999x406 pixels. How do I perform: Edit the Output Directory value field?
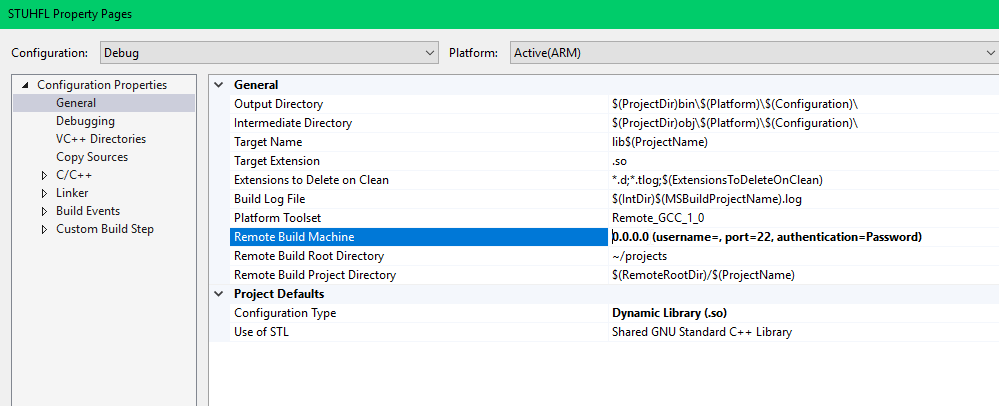[804, 104]
